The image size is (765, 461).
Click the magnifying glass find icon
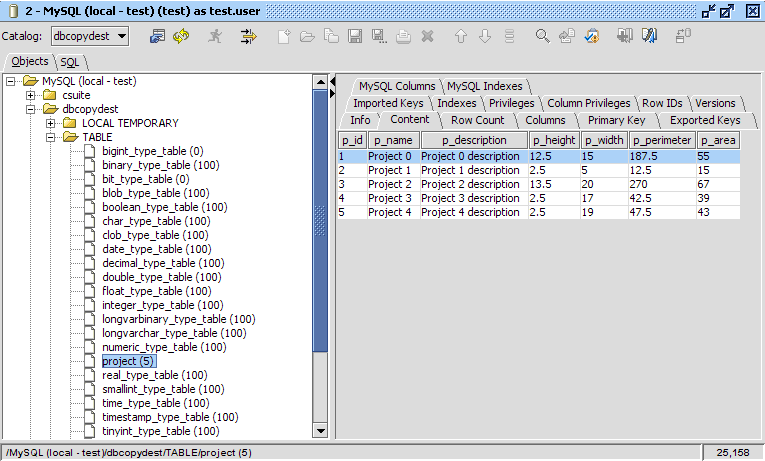542,36
